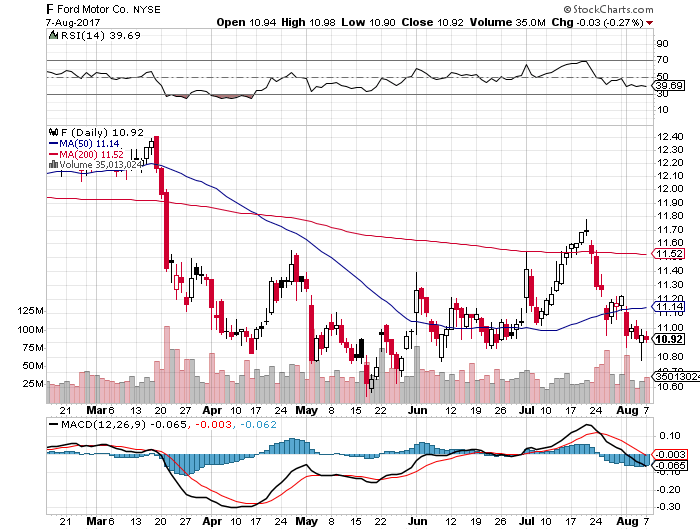Click May on the bottom MACD date axis

(x=307, y=521)
